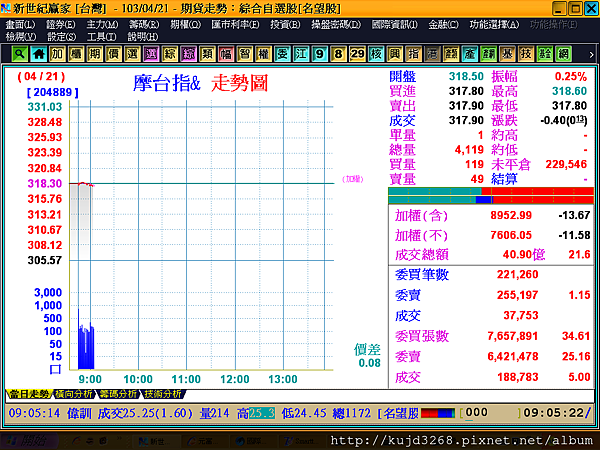
Task: Open the 工具(T) menu
Action: pos(101,37)
